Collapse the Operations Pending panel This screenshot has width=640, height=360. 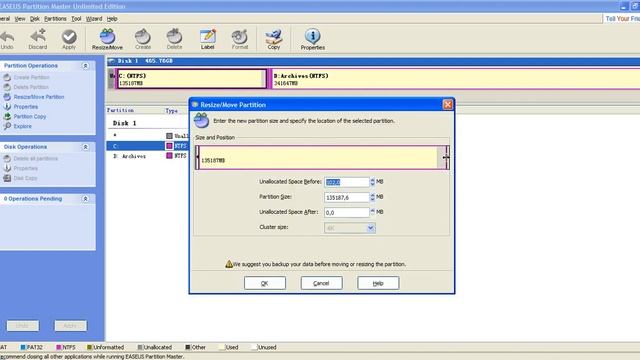click(x=85, y=199)
